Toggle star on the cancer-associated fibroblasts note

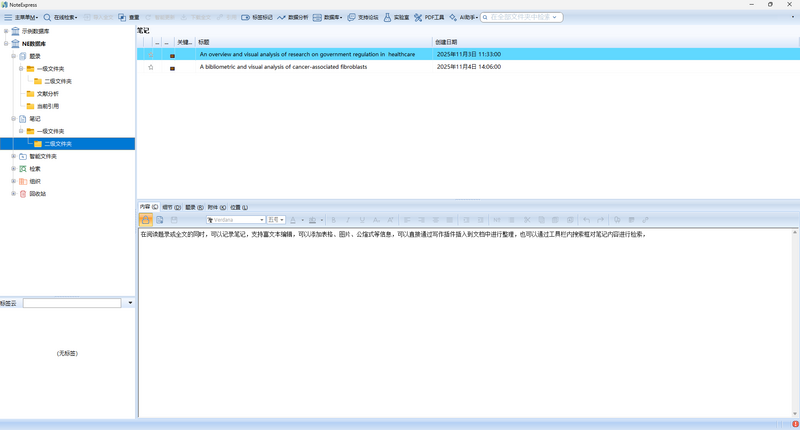click(151, 67)
